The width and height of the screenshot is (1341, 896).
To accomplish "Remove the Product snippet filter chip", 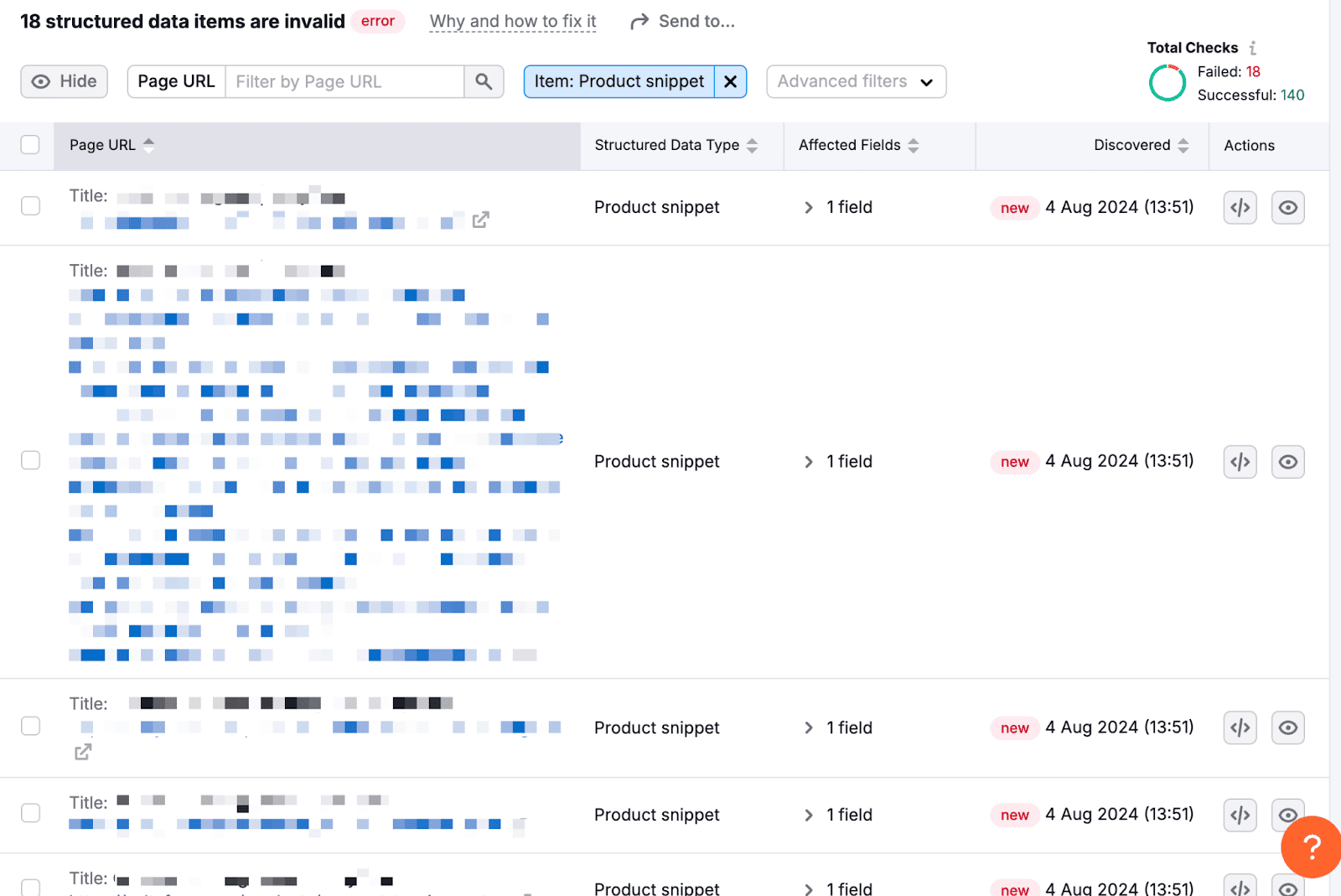I will [730, 81].
